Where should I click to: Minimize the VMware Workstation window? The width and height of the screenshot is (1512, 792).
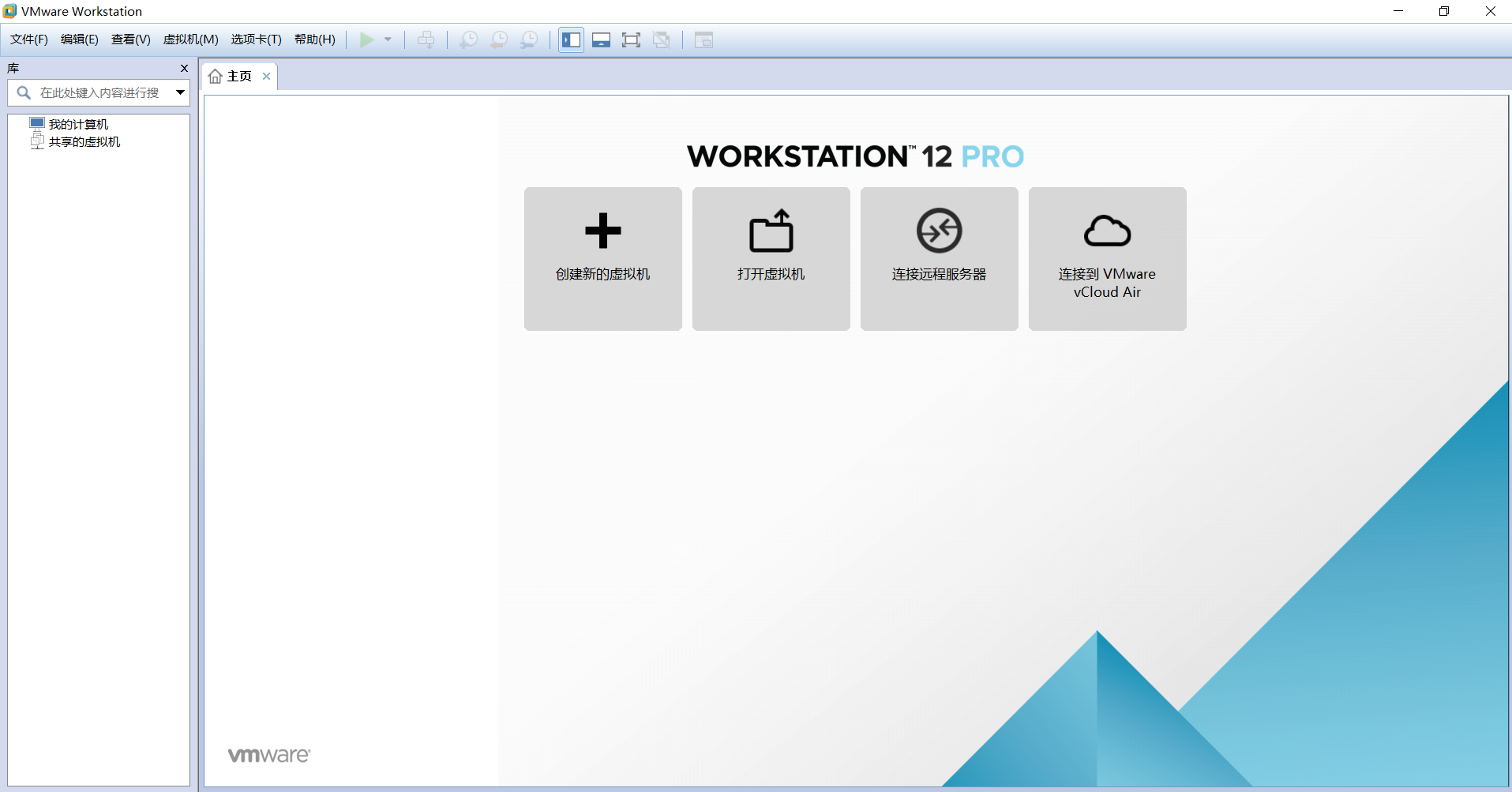click(x=1398, y=11)
